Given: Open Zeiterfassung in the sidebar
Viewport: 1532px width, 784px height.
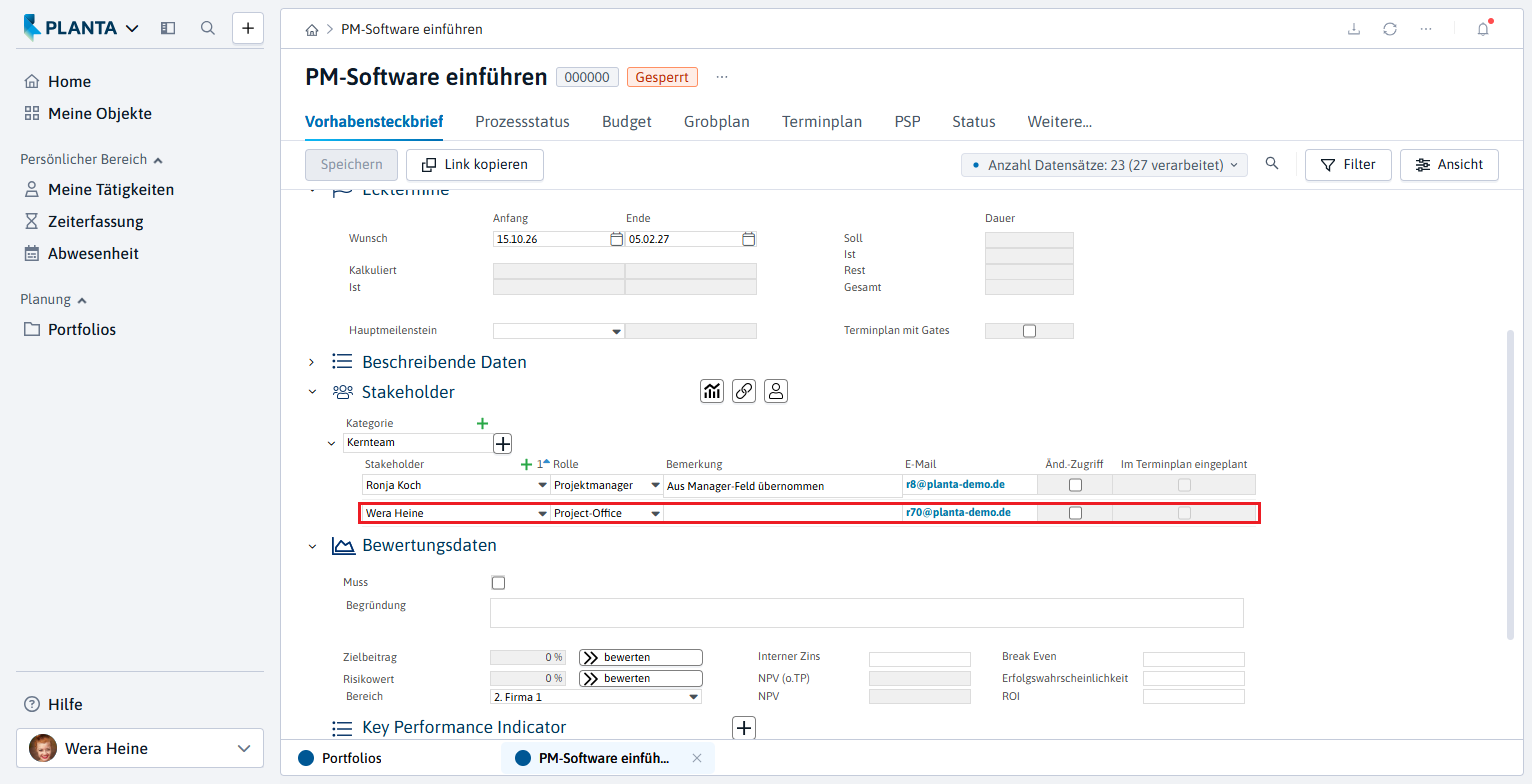Looking at the screenshot, I should pos(96,222).
